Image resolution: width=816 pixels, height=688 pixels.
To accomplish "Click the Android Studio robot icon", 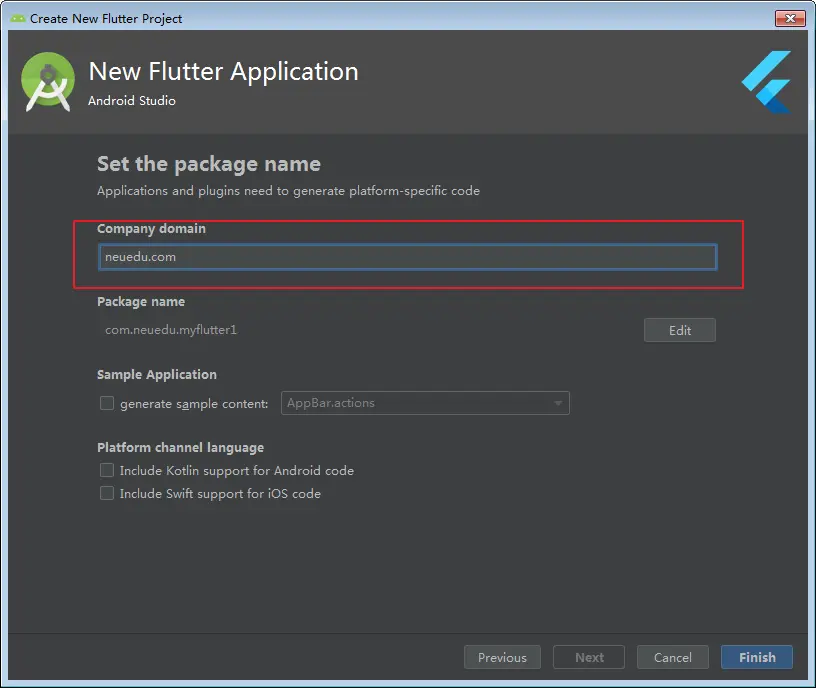I will click(x=47, y=81).
